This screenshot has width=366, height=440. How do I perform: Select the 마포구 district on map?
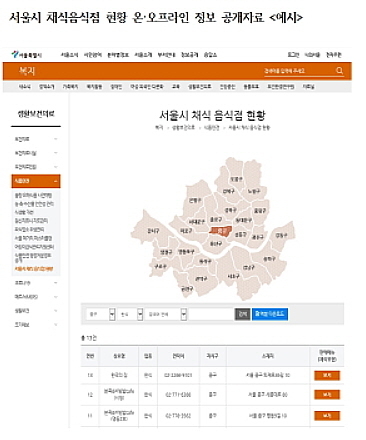click(x=186, y=231)
